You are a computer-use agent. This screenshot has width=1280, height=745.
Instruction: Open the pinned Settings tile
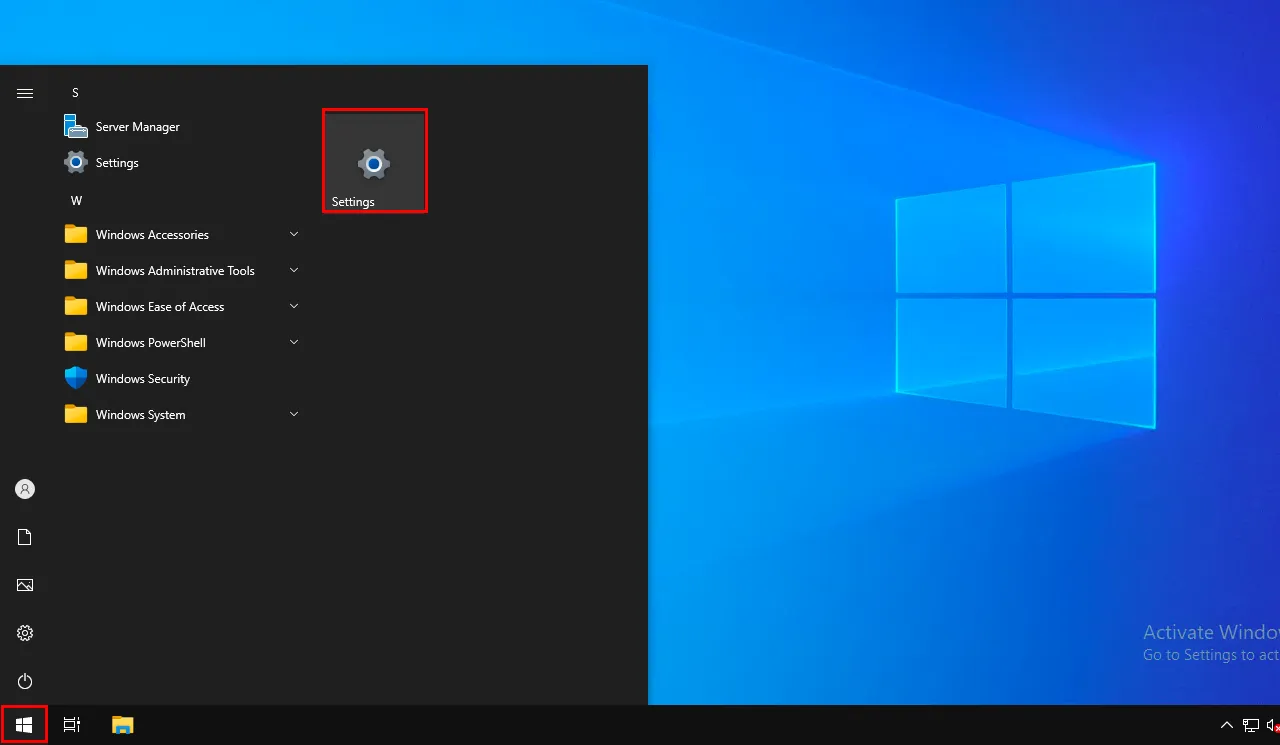pyautogui.click(x=374, y=161)
